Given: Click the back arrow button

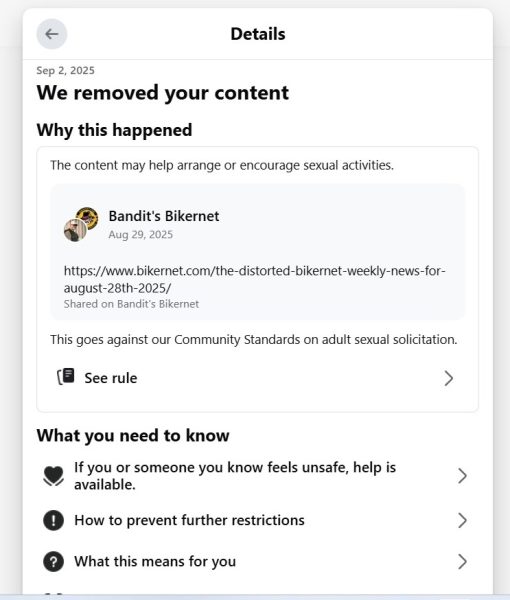Looking at the screenshot, I should (x=52, y=34).
